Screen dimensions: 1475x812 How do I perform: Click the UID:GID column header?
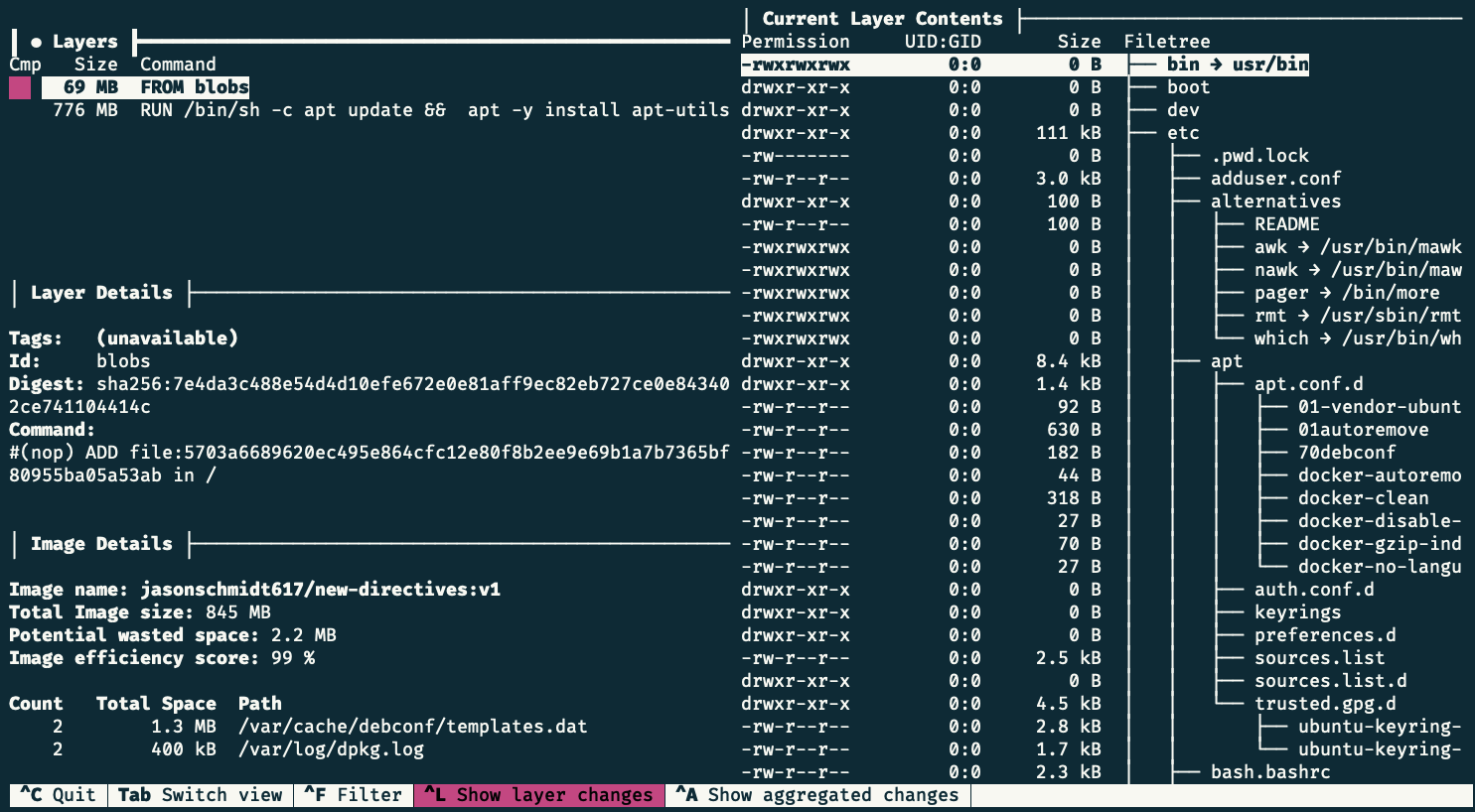pos(943,42)
